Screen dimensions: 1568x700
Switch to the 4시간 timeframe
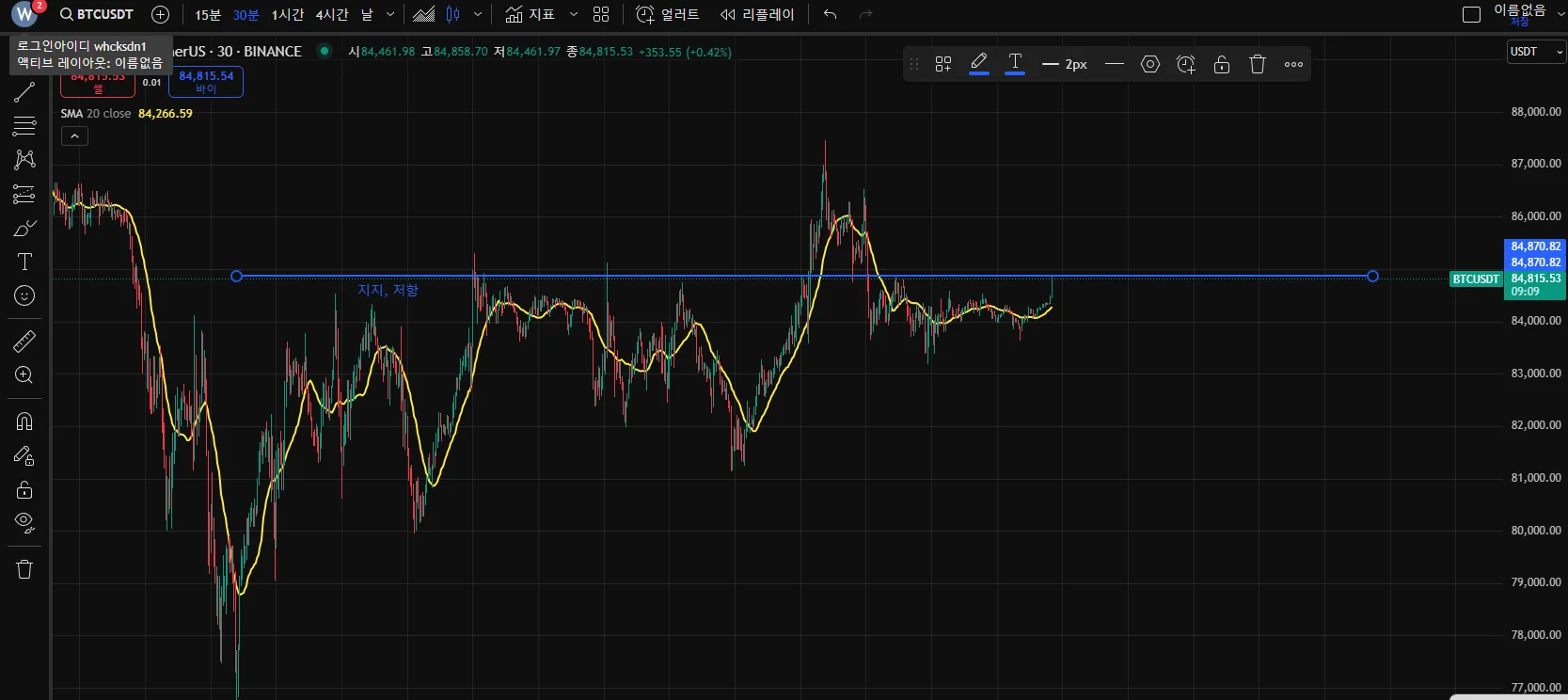tap(331, 15)
